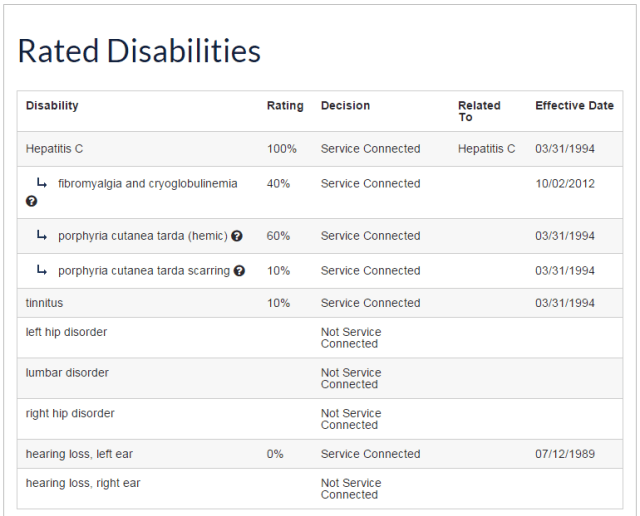The image size is (640, 516).
Task: Select the Hepatitis C disability name
Action: tap(54, 149)
